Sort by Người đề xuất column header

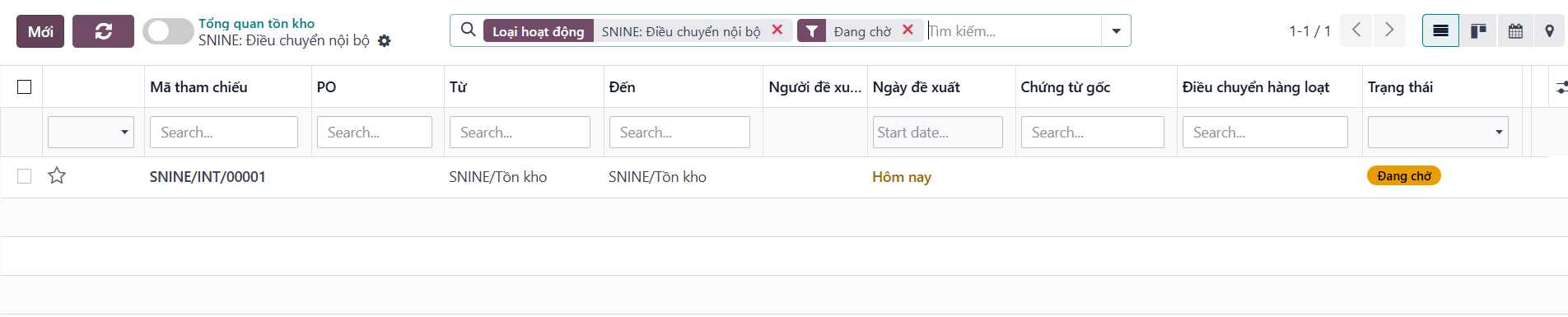814,87
